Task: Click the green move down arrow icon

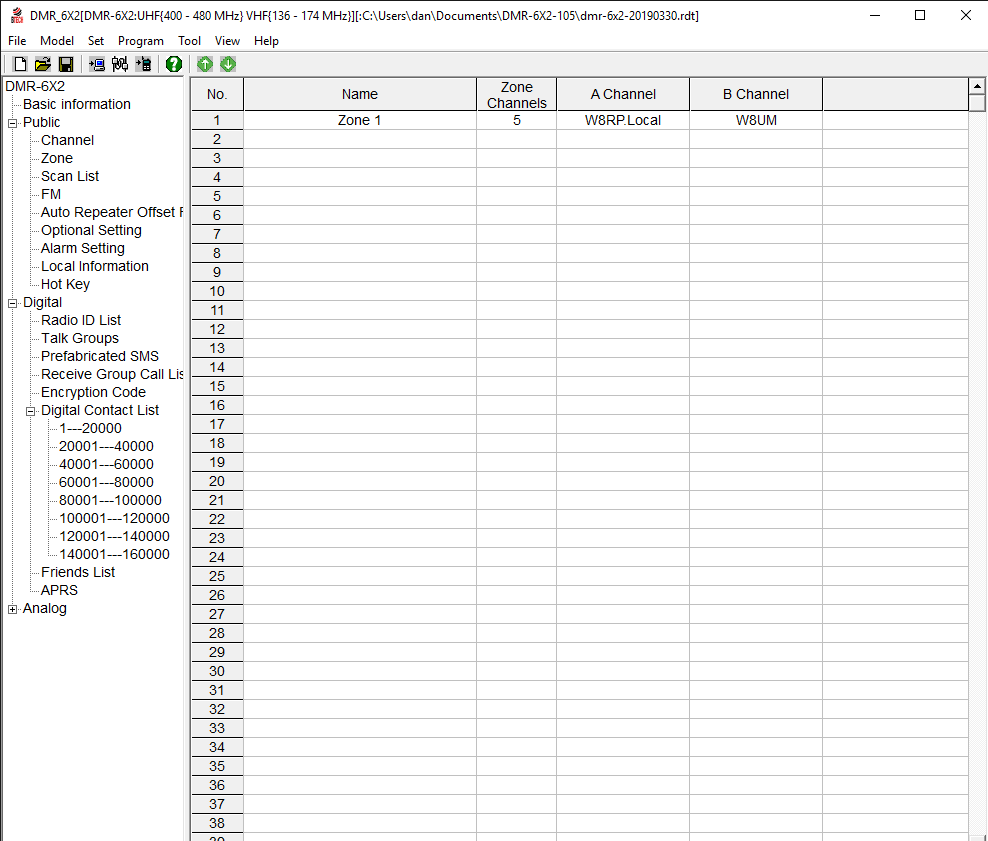Action: coord(228,64)
